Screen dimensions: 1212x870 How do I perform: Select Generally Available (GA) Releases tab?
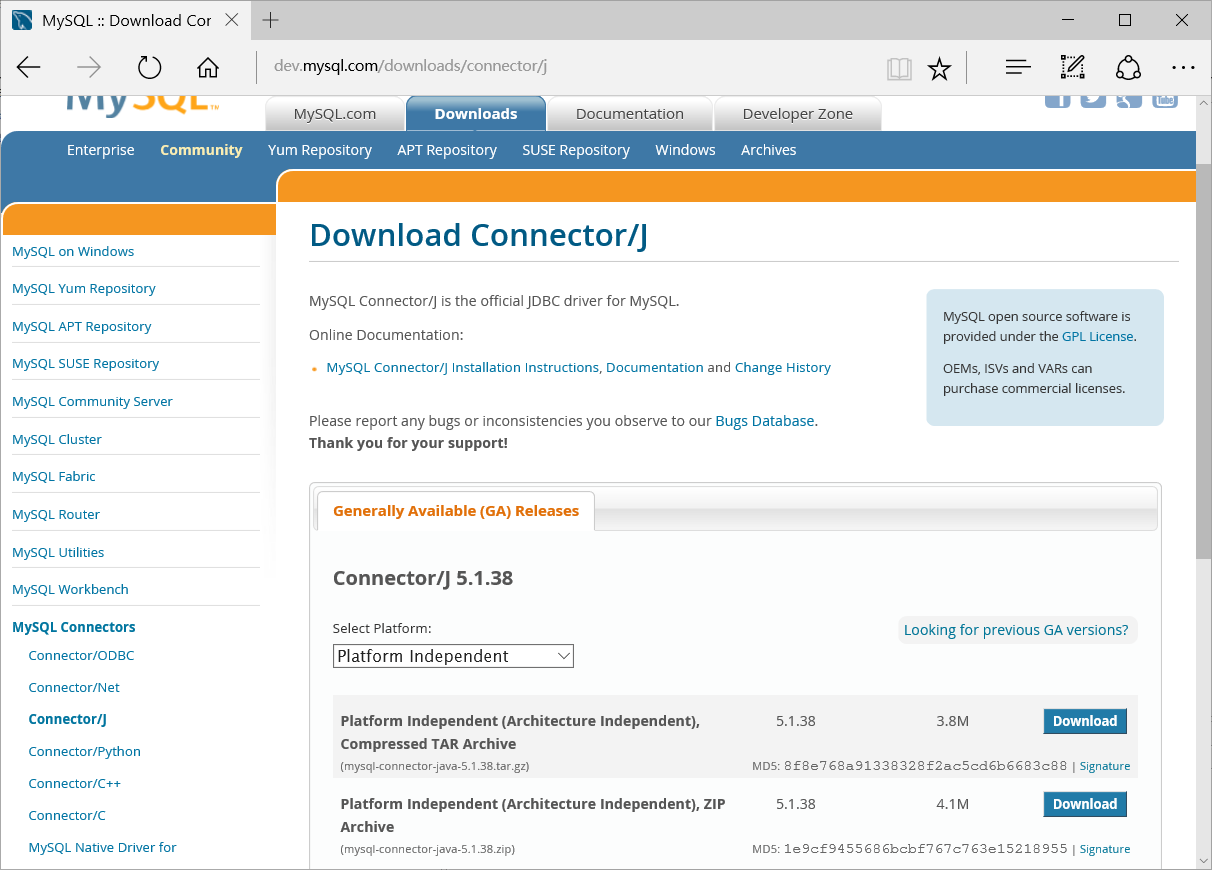coord(456,511)
